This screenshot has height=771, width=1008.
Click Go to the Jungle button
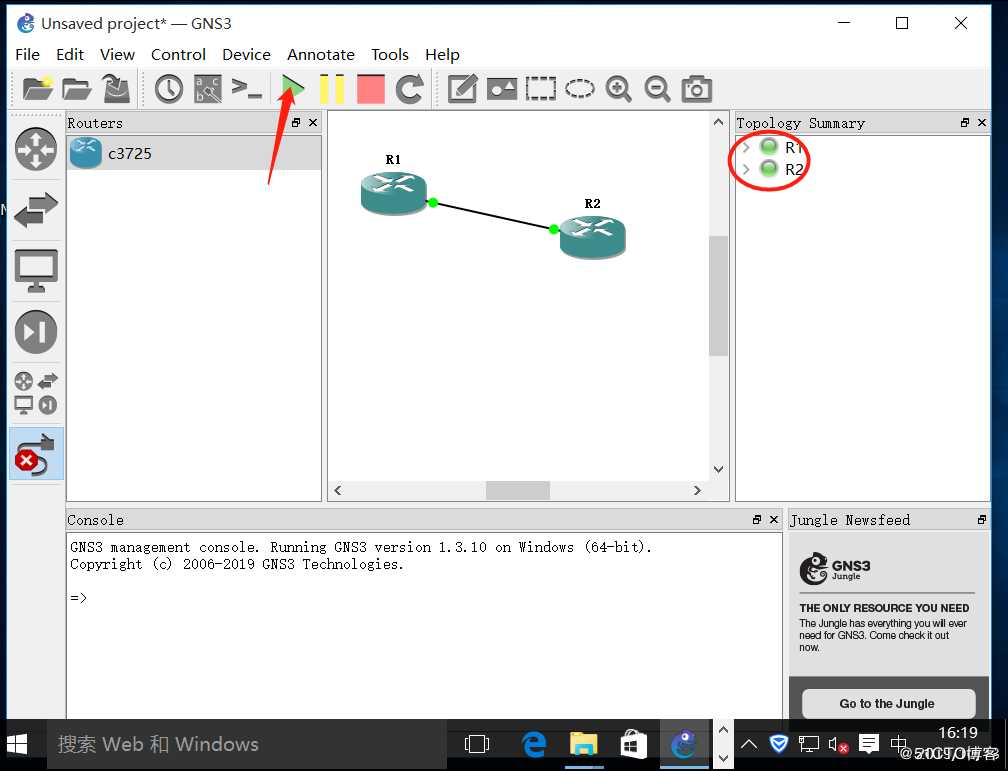pos(888,703)
